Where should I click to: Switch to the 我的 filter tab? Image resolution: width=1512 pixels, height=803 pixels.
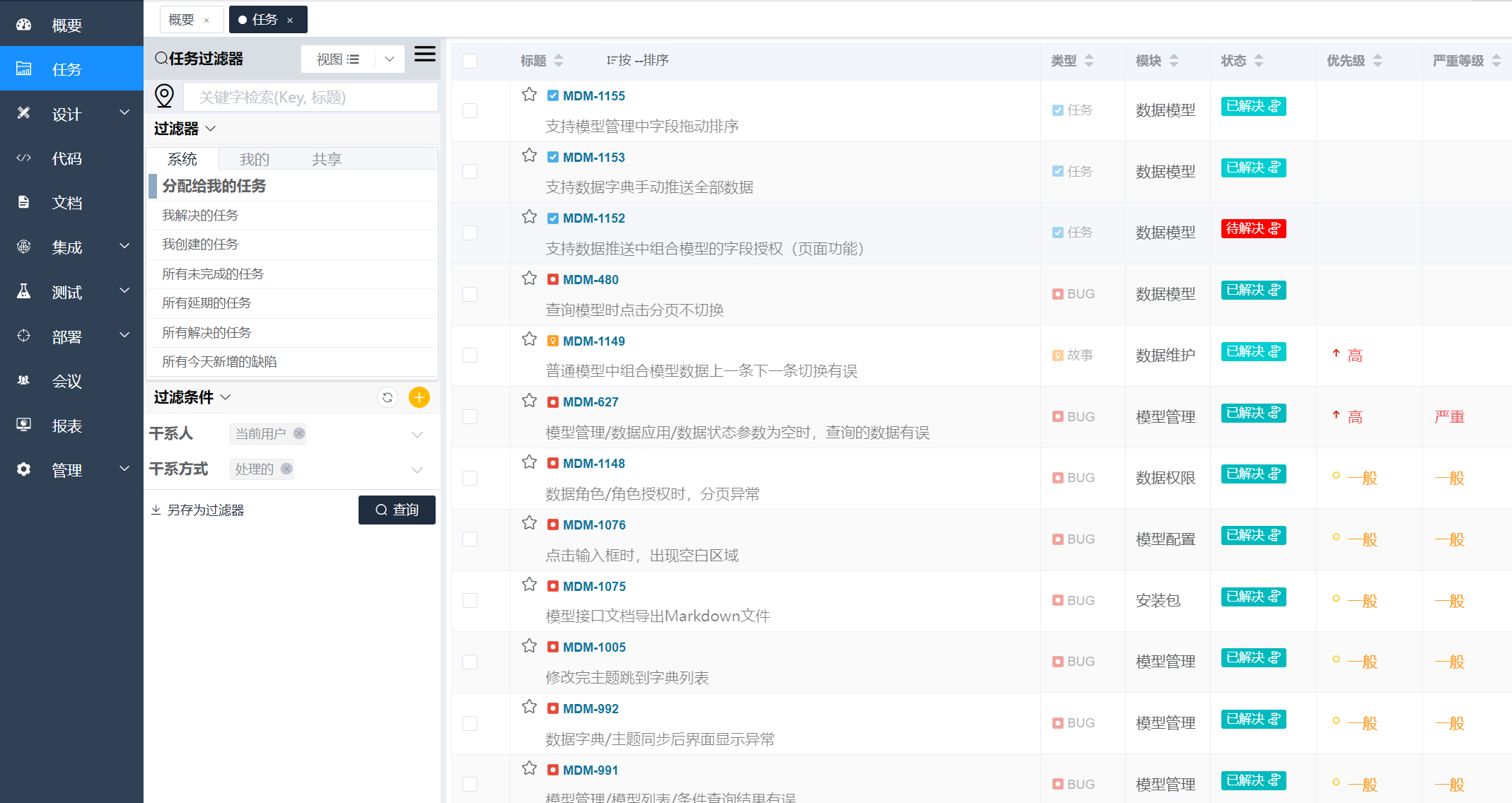coord(255,159)
